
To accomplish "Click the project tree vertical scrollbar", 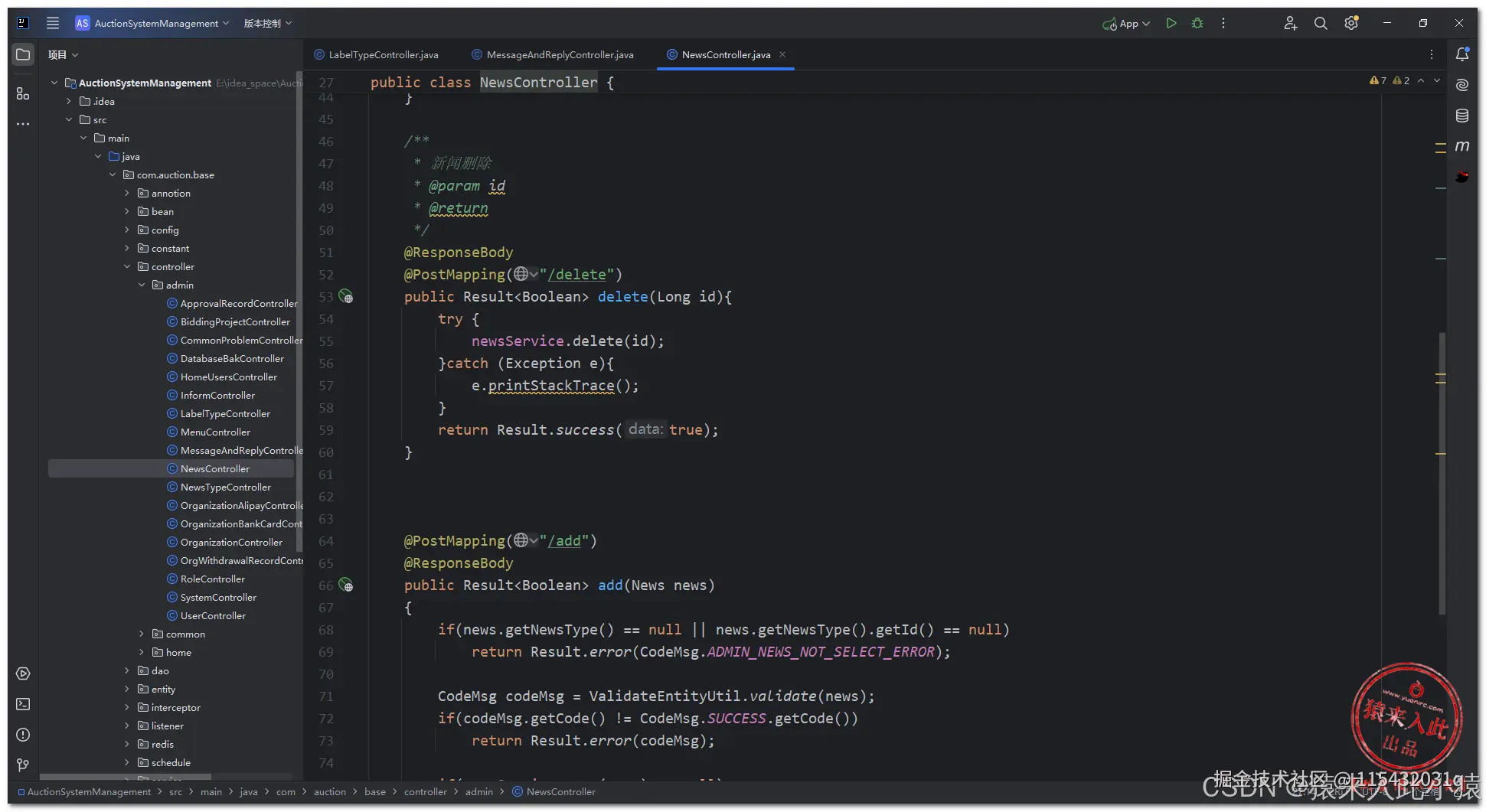I will pyautogui.click(x=299, y=310).
